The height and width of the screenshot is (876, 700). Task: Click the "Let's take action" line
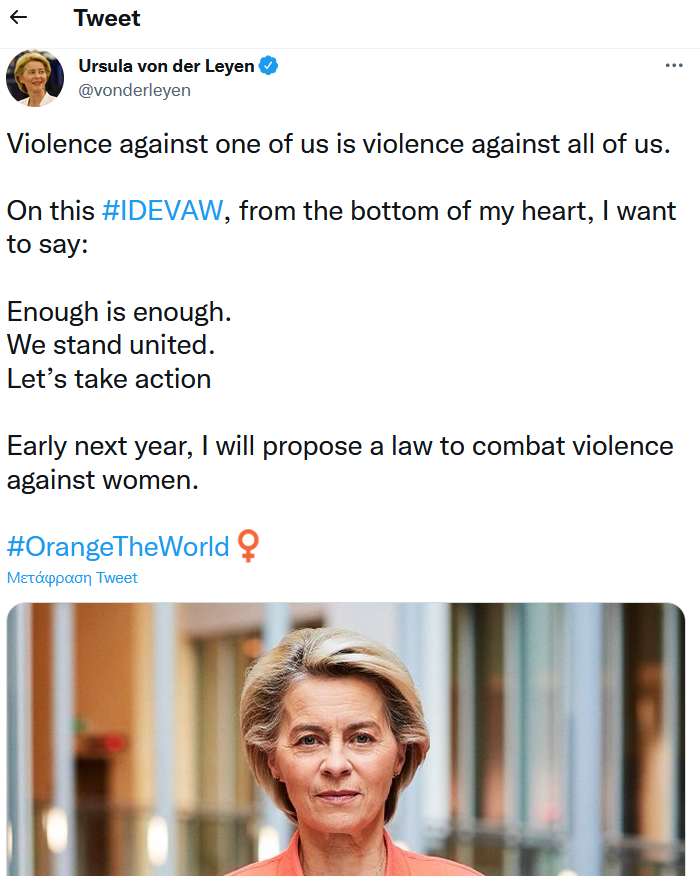(x=109, y=379)
